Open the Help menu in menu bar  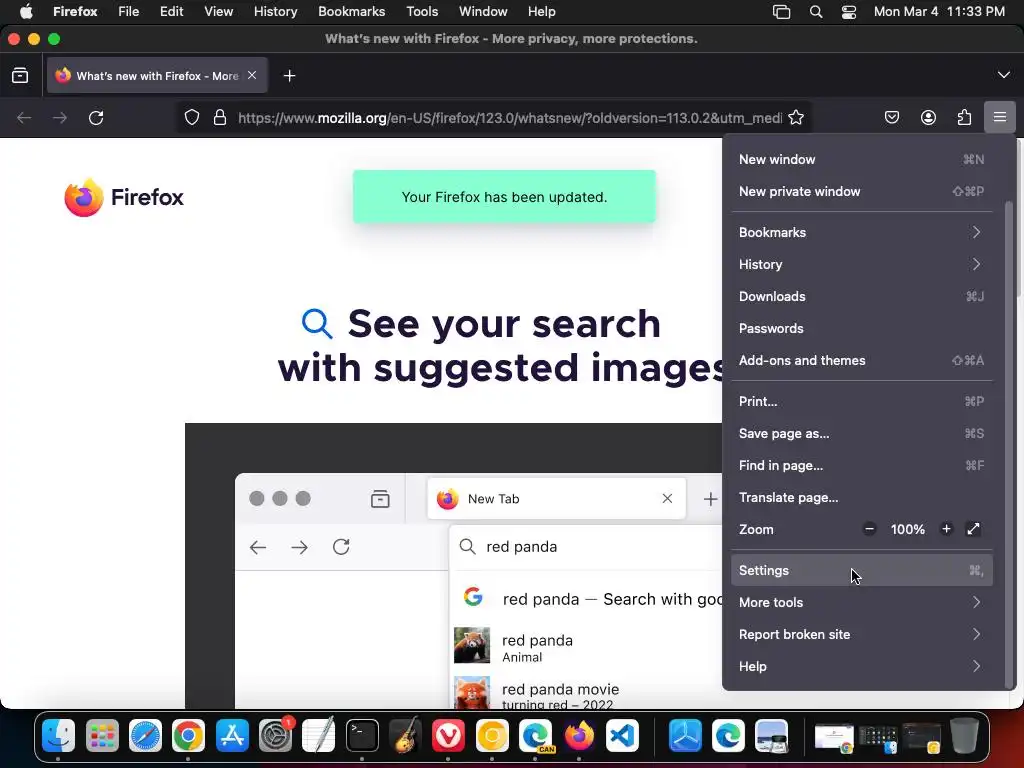pos(541,12)
